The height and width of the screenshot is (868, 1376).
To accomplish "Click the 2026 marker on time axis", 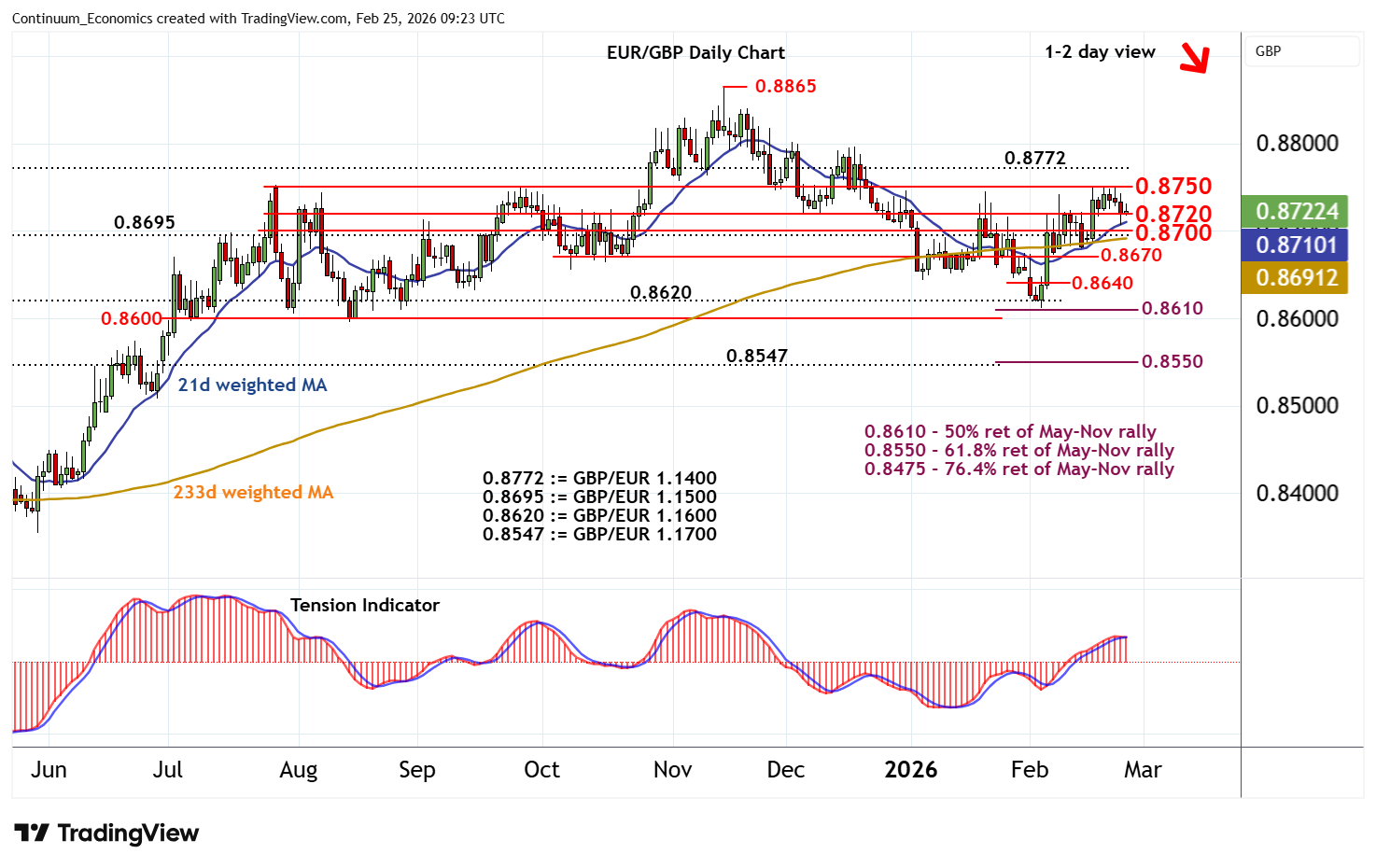I will [x=910, y=769].
